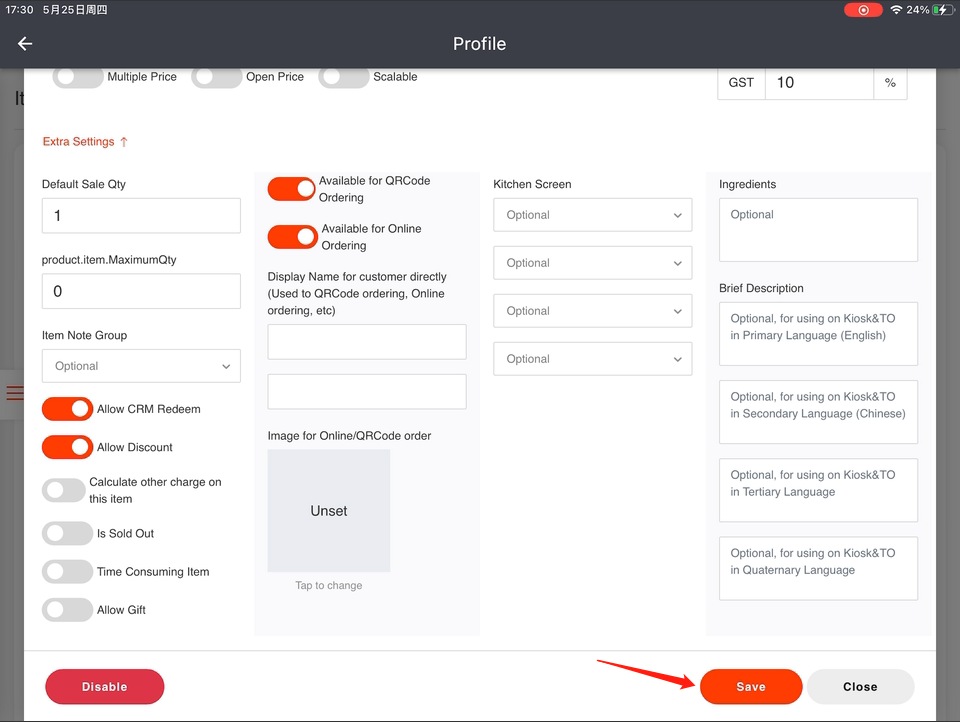Collapse the Extra Settings section
960x722 pixels.
pyautogui.click(x=85, y=142)
